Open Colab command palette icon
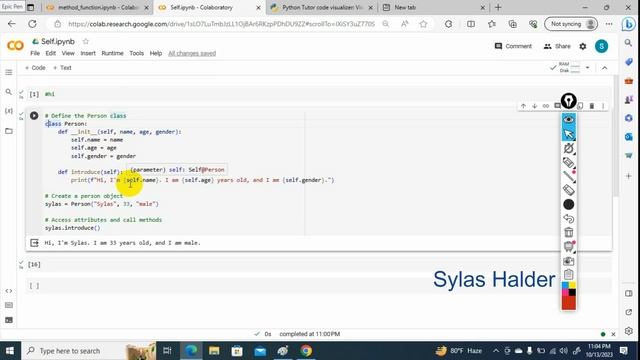The image size is (640, 360). (9, 305)
